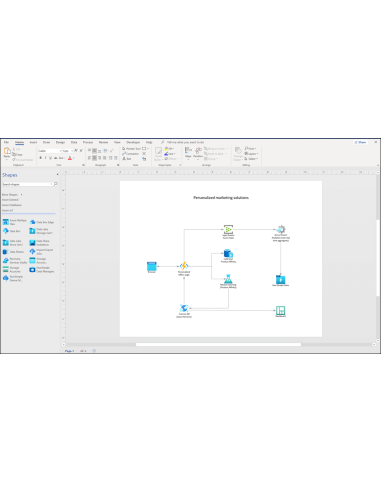
Task: Switch to the Page-1 sheet tab
Action: click(x=69, y=351)
